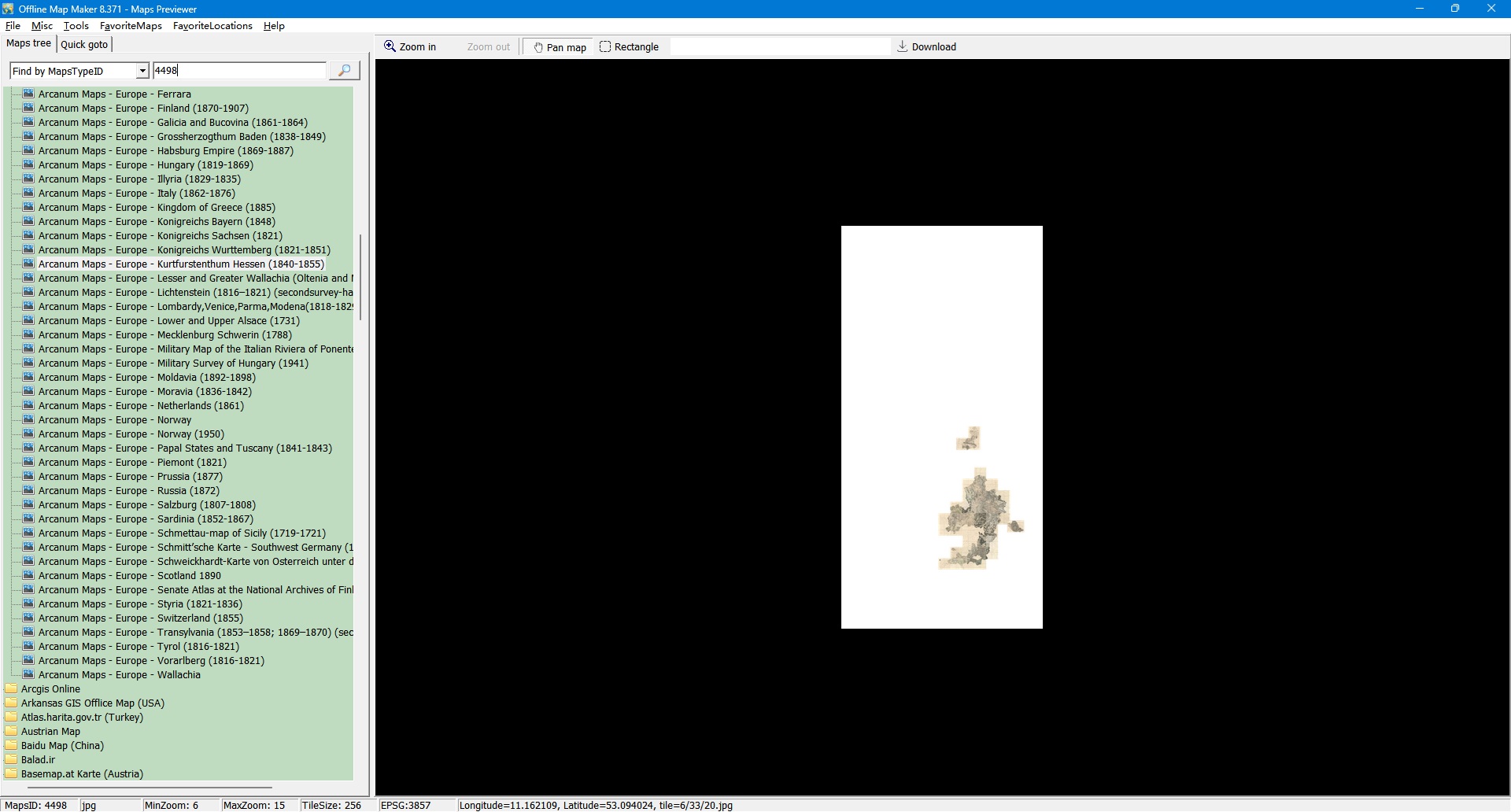Switch to the Quick goto tab
This screenshot has width=1511, height=812.
[84, 44]
